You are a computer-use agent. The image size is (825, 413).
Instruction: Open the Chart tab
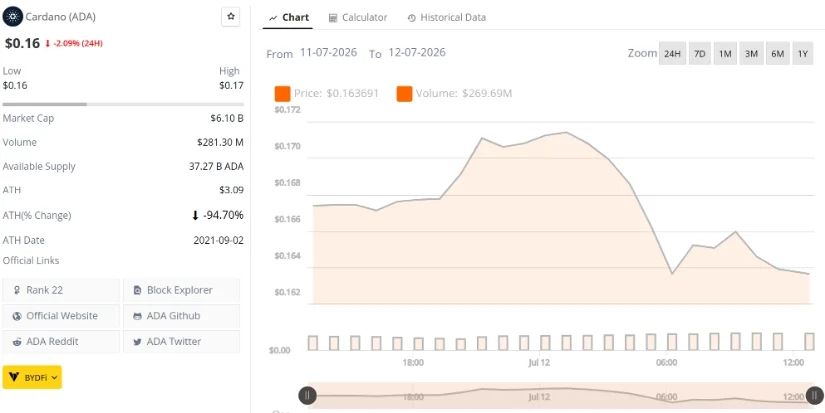(288, 17)
